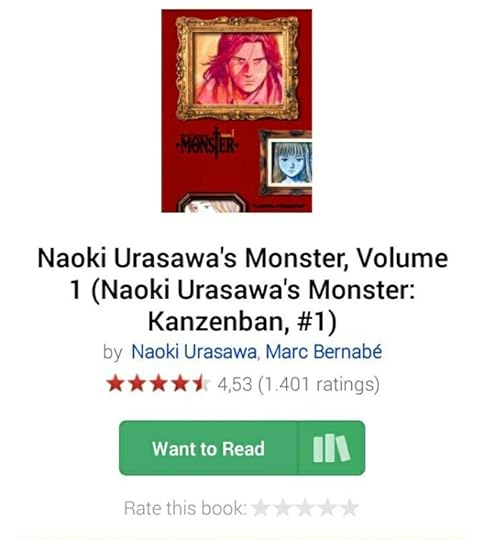Click the blue girl portrait on cover
This screenshot has width=485, height=540.
coord(291,163)
